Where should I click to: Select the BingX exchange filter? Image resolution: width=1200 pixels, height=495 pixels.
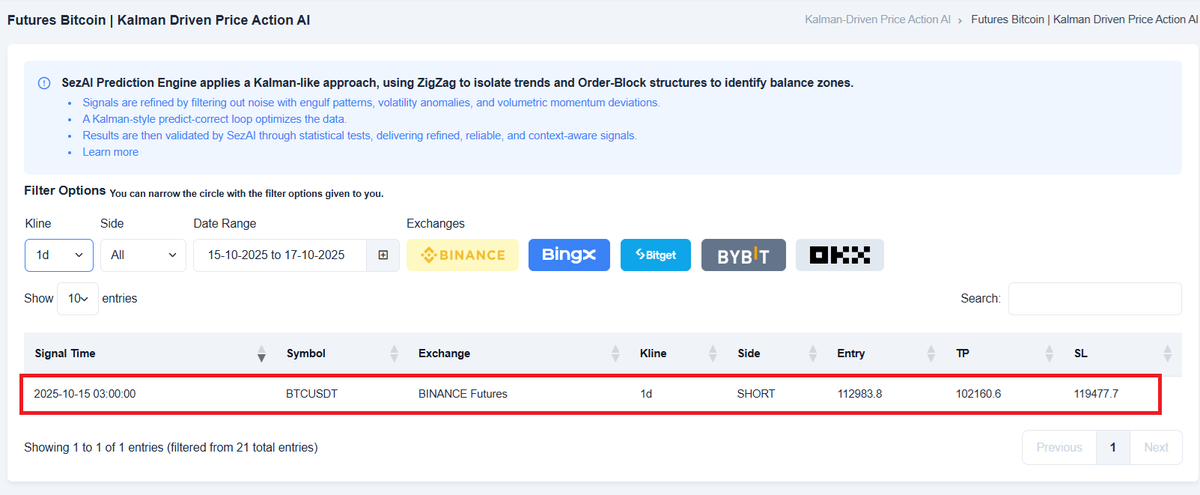(569, 255)
